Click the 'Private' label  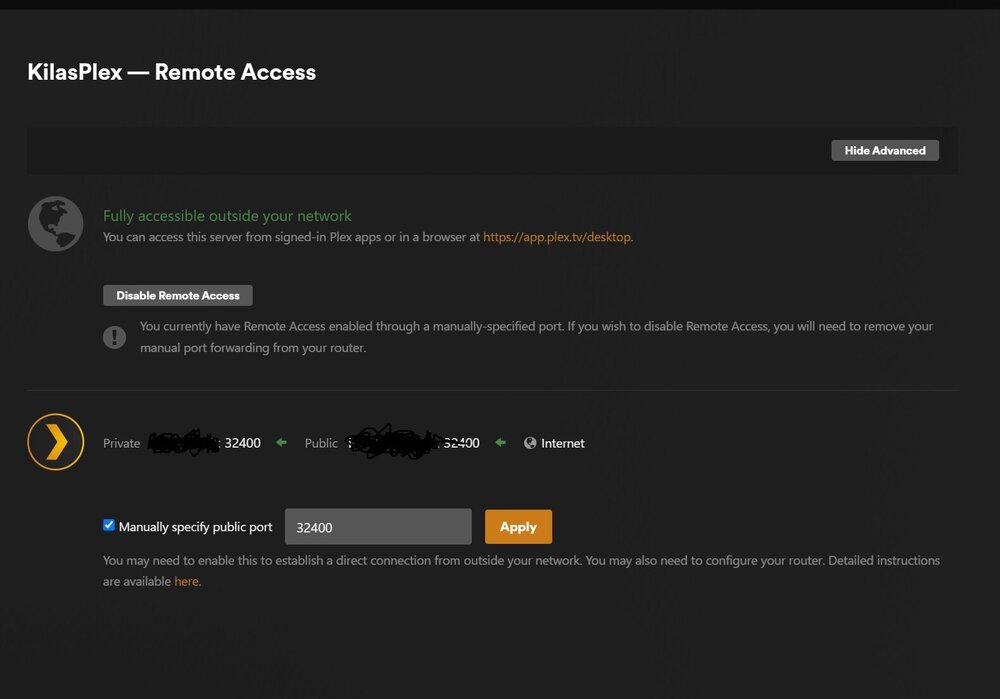(121, 443)
